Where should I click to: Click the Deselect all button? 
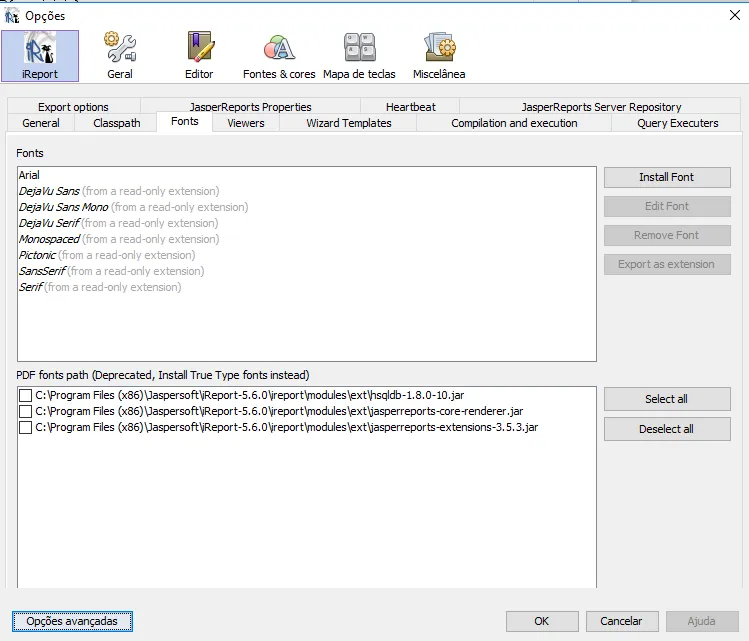pos(667,429)
